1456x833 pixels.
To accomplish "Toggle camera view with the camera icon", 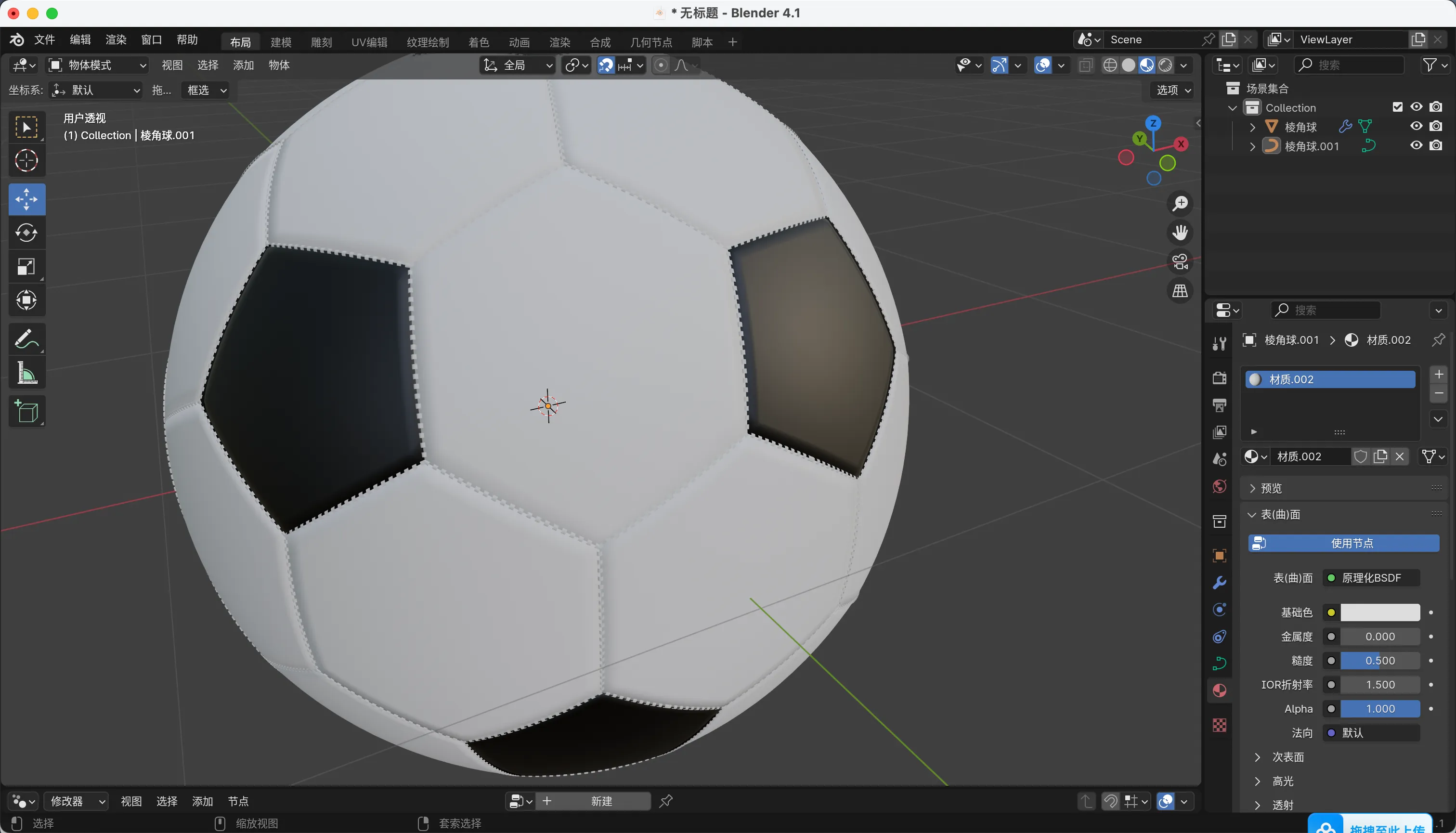I will (x=1180, y=261).
